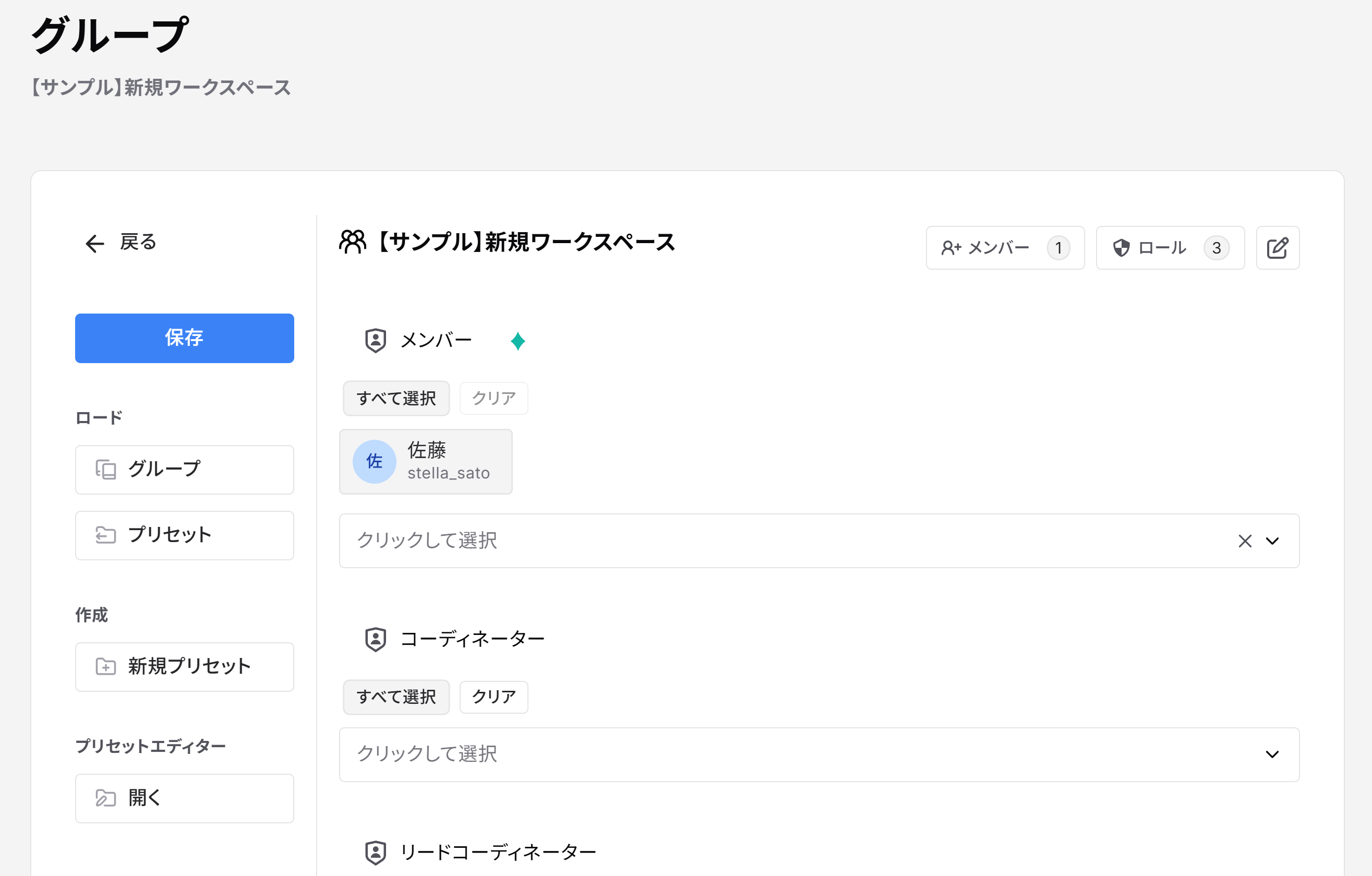The width and height of the screenshot is (1372, 876).
Task: Load a グループ from sidebar
Action: (x=184, y=469)
